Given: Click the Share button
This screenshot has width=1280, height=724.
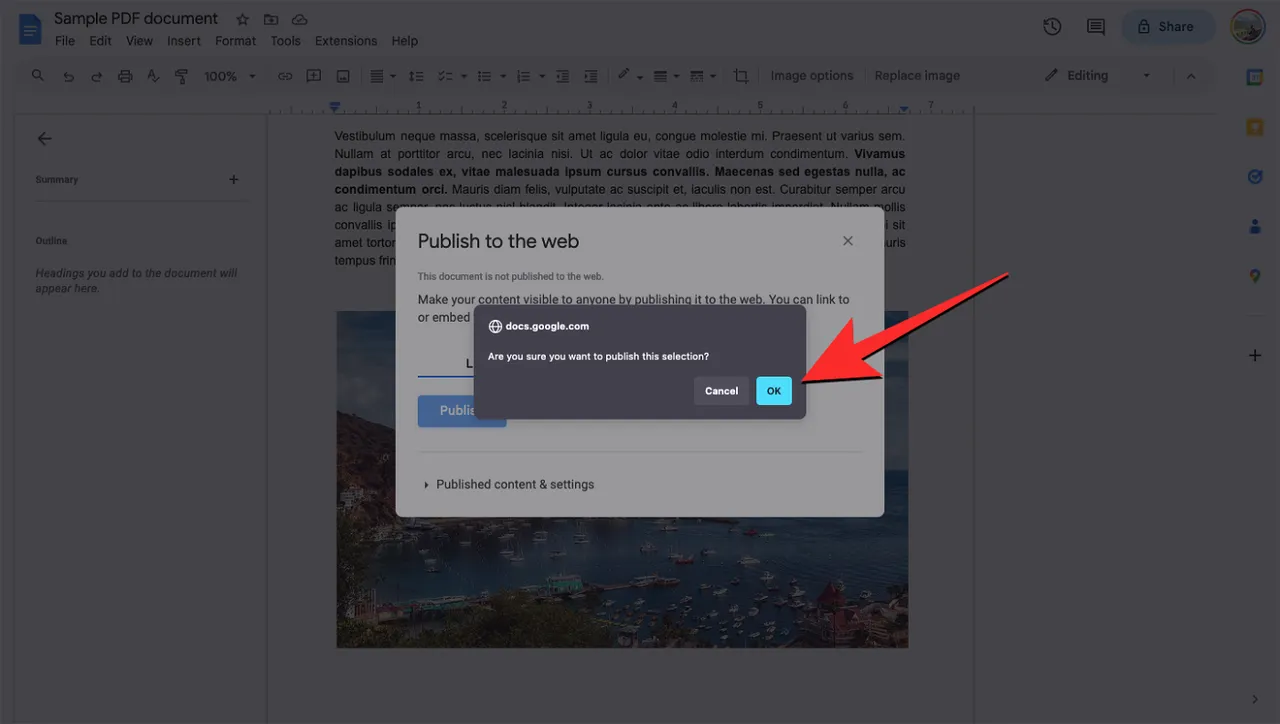Looking at the screenshot, I should click(1168, 27).
